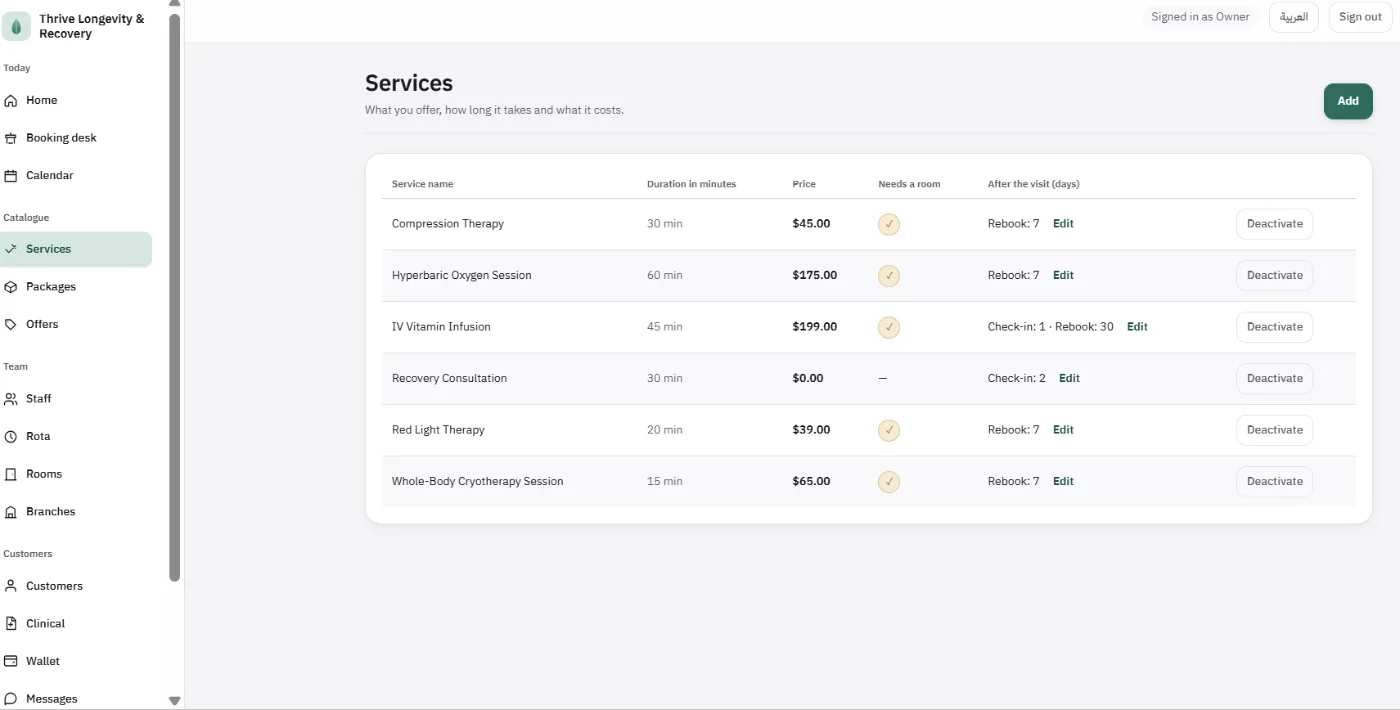Click the 60 min duration value
This screenshot has width=1400, height=710.
(x=665, y=275)
